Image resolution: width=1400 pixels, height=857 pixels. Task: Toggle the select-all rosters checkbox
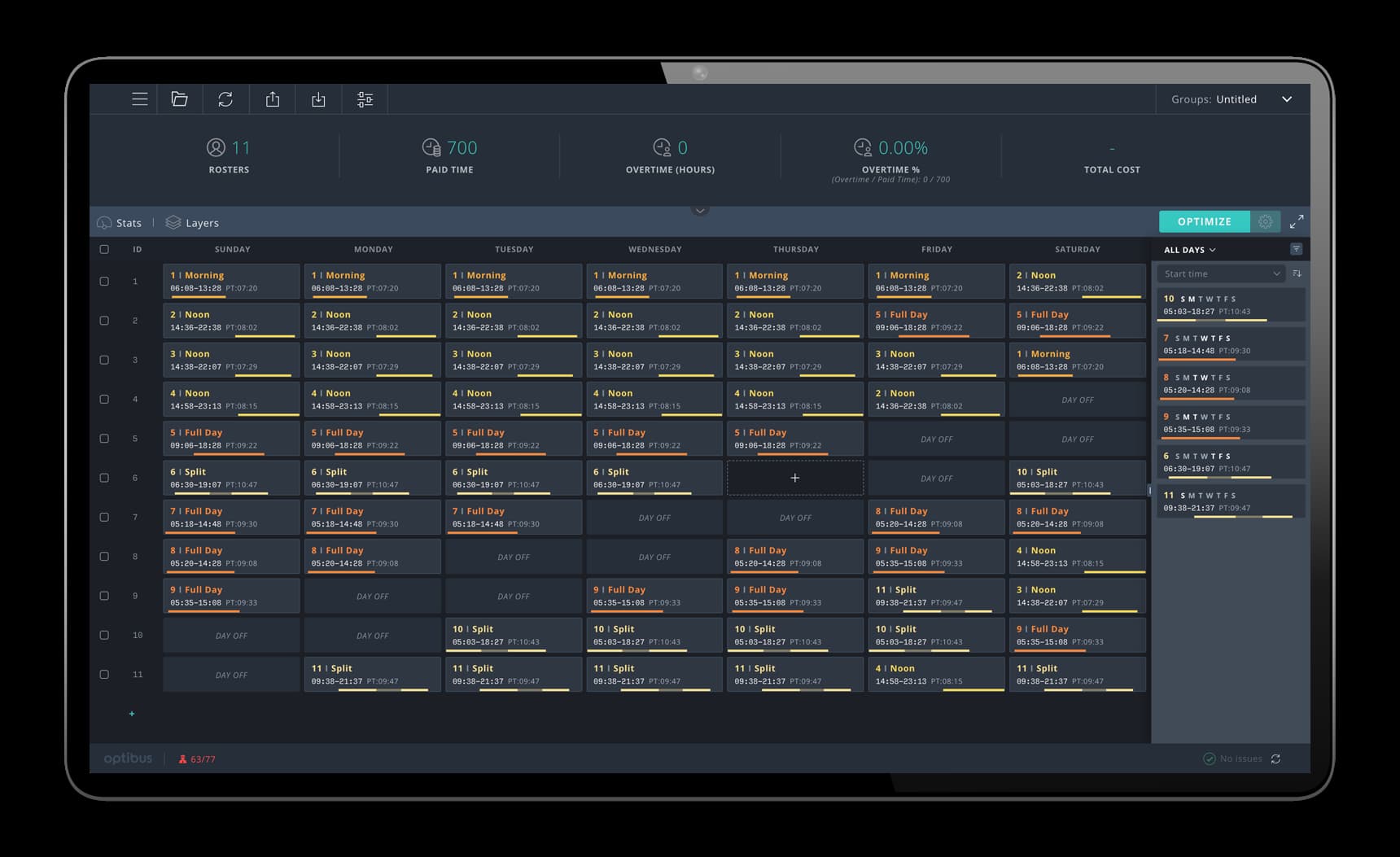[104, 250]
